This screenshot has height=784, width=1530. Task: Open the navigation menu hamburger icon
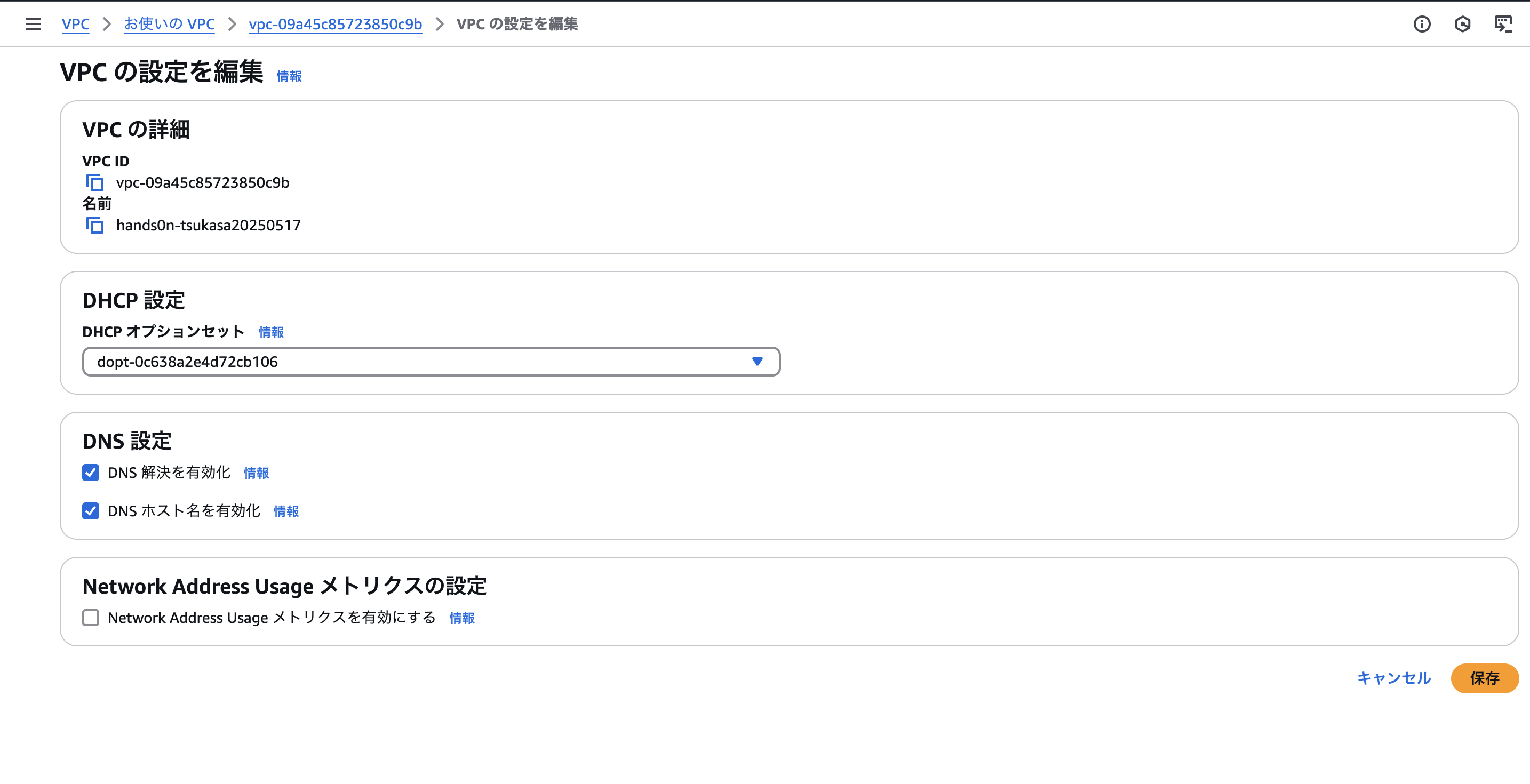pyautogui.click(x=33, y=24)
